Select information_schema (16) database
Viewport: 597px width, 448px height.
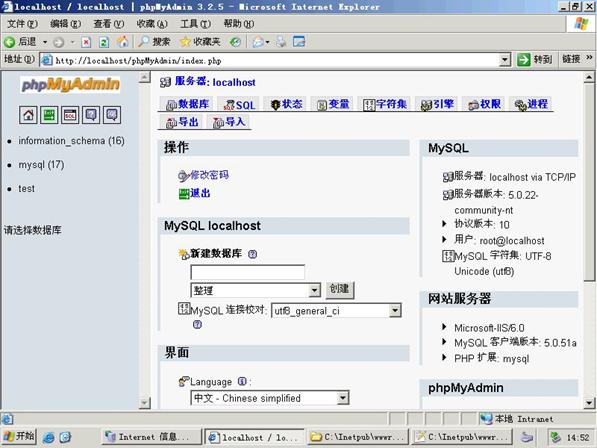71,141
